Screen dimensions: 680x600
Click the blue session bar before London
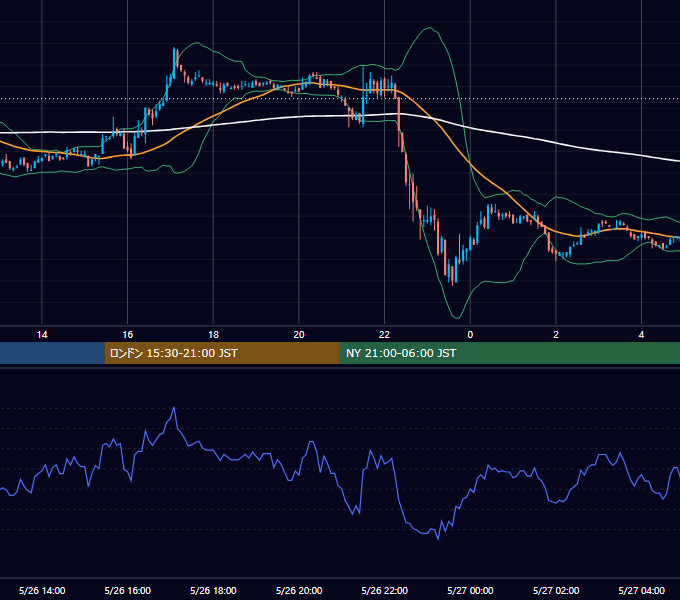52,353
